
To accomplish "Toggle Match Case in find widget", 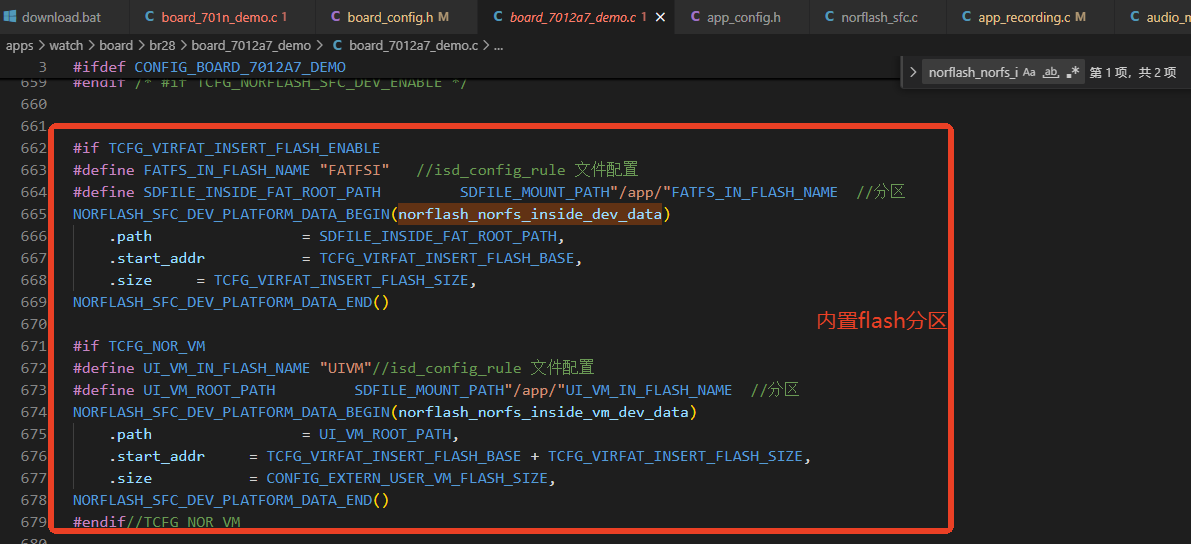I will (x=1029, y=73).
